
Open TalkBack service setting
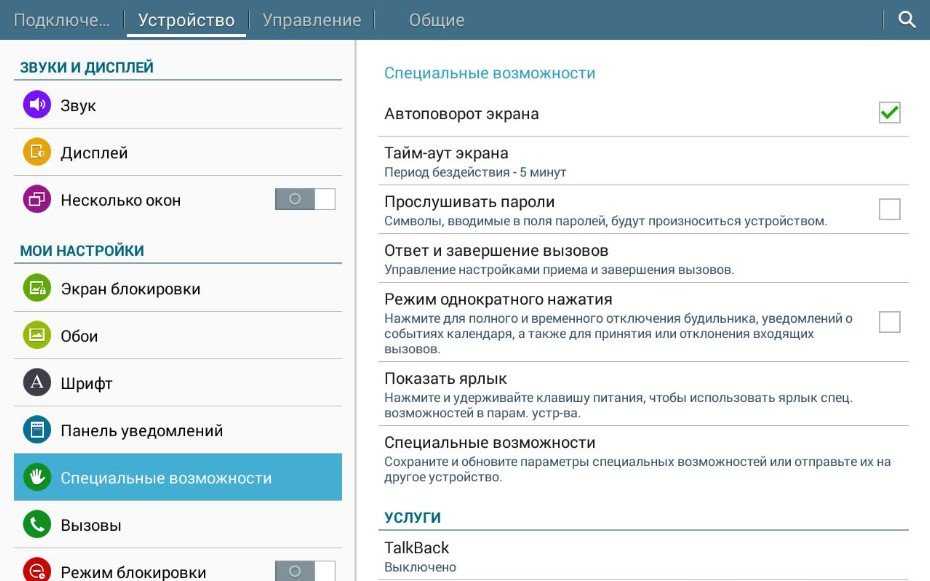point(644,556)
